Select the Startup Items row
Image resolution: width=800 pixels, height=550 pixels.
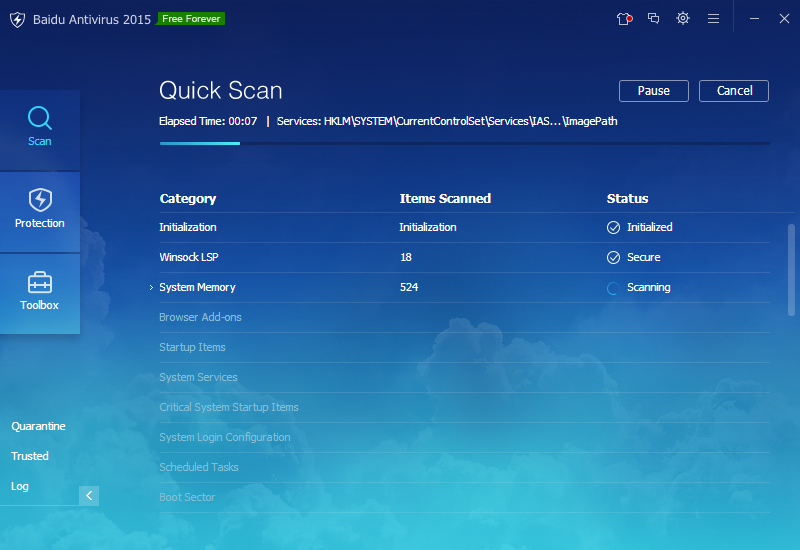(x=464, y=347)
